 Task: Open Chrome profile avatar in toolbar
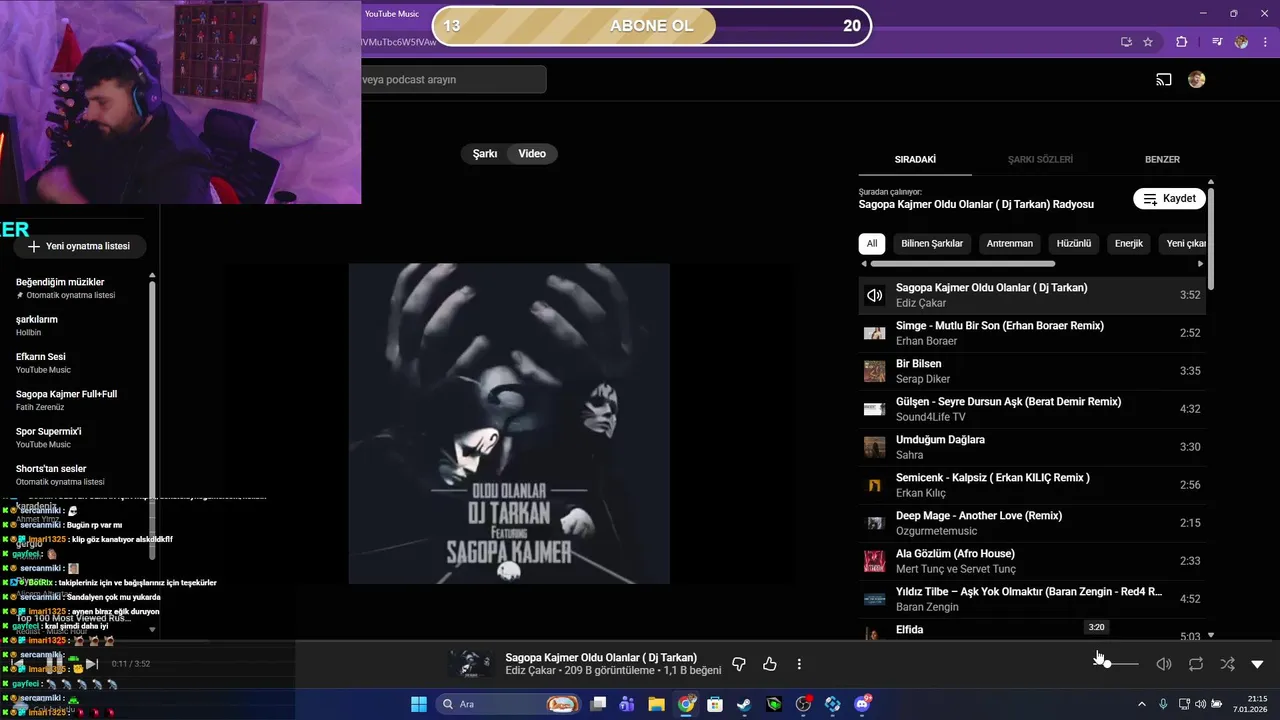[x=1241, y=42]
